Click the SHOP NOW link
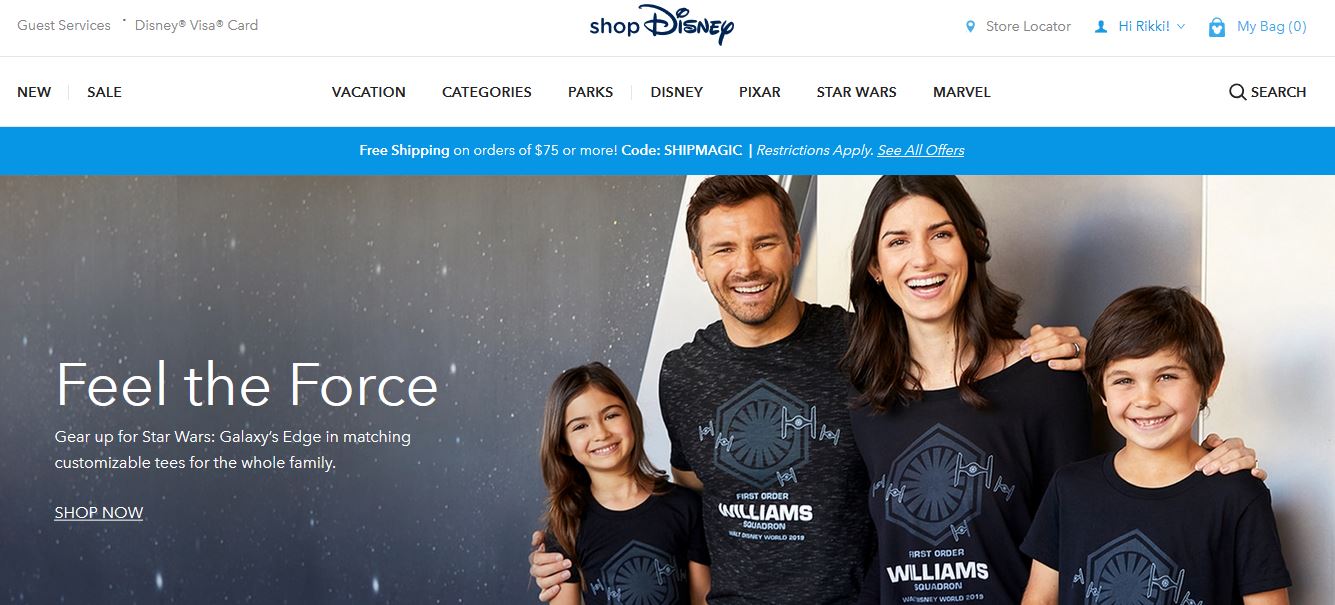 click(x=99, y=513)
